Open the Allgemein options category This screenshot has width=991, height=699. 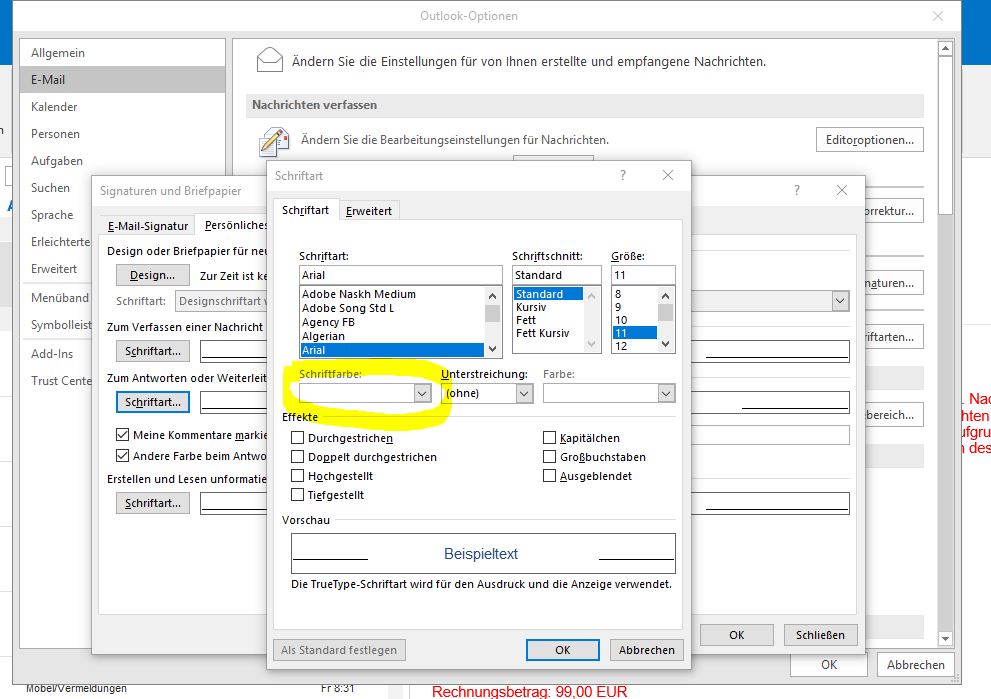(123, 53)
